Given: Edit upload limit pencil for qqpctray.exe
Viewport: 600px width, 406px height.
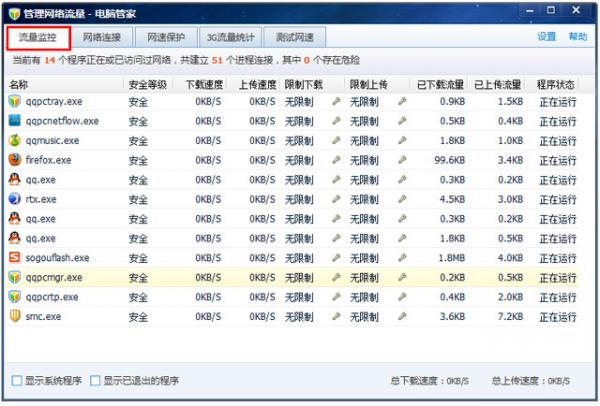Looking at the screenshot, I should point(402,101).
